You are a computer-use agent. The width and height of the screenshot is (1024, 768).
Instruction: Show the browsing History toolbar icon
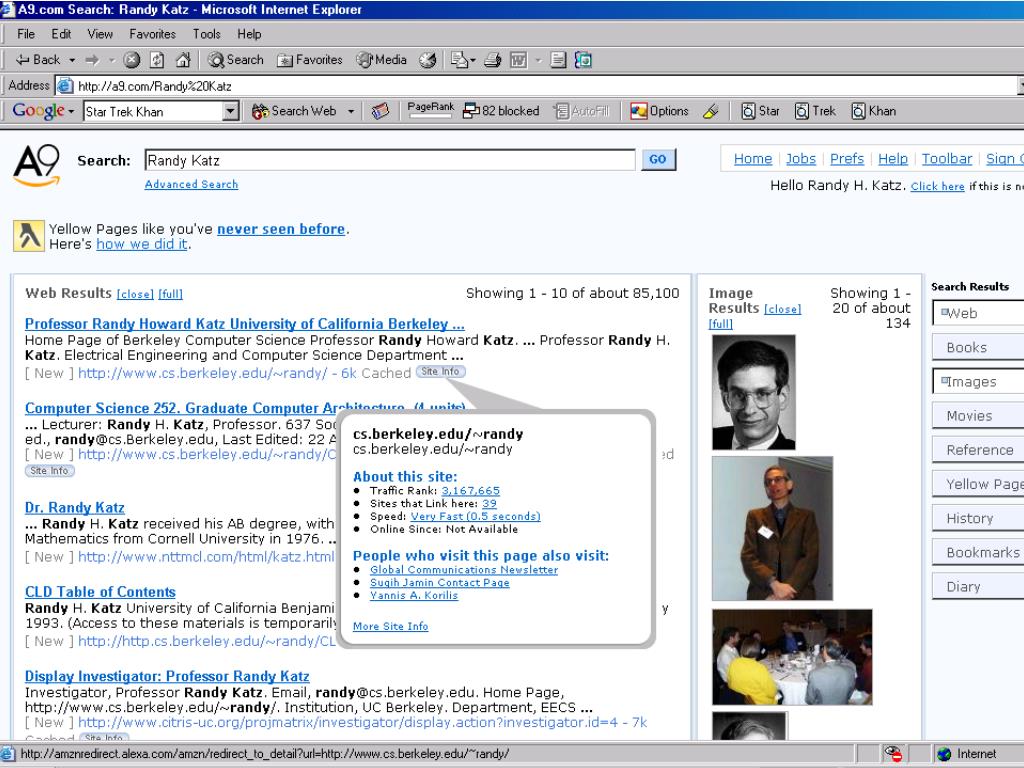pos(428,60)
